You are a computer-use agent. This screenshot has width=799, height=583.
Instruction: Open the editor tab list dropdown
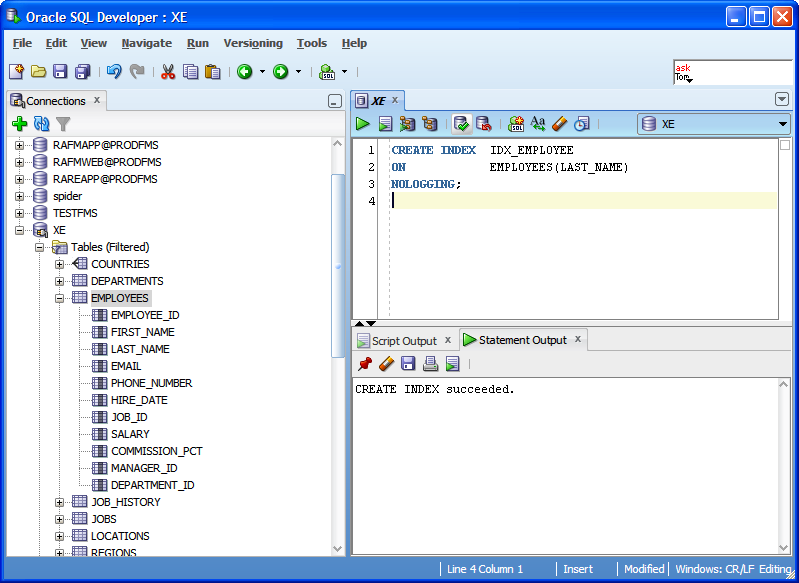tap(782, 99)
